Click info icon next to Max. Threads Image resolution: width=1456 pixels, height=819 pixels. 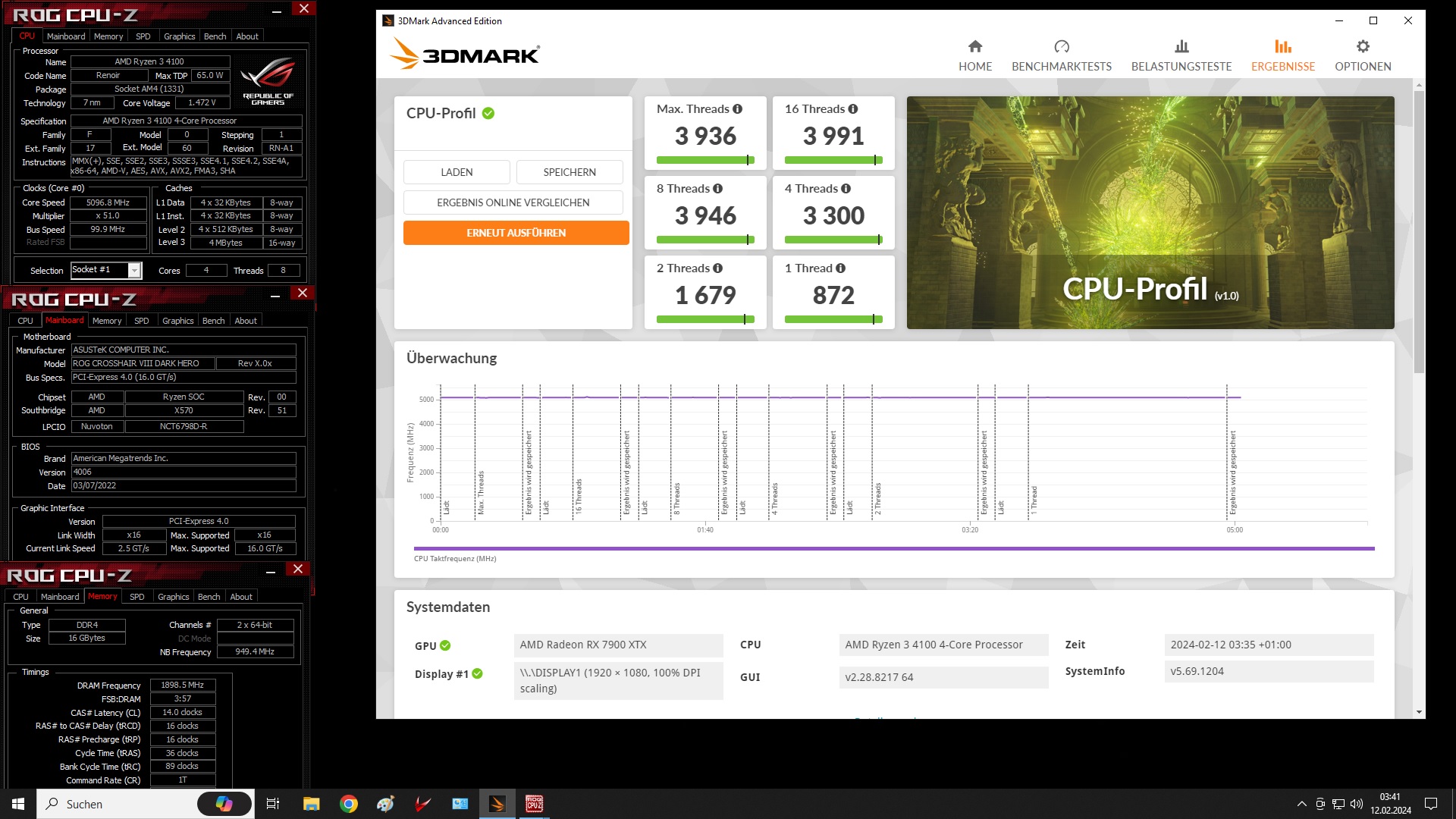tap(737, 109)
